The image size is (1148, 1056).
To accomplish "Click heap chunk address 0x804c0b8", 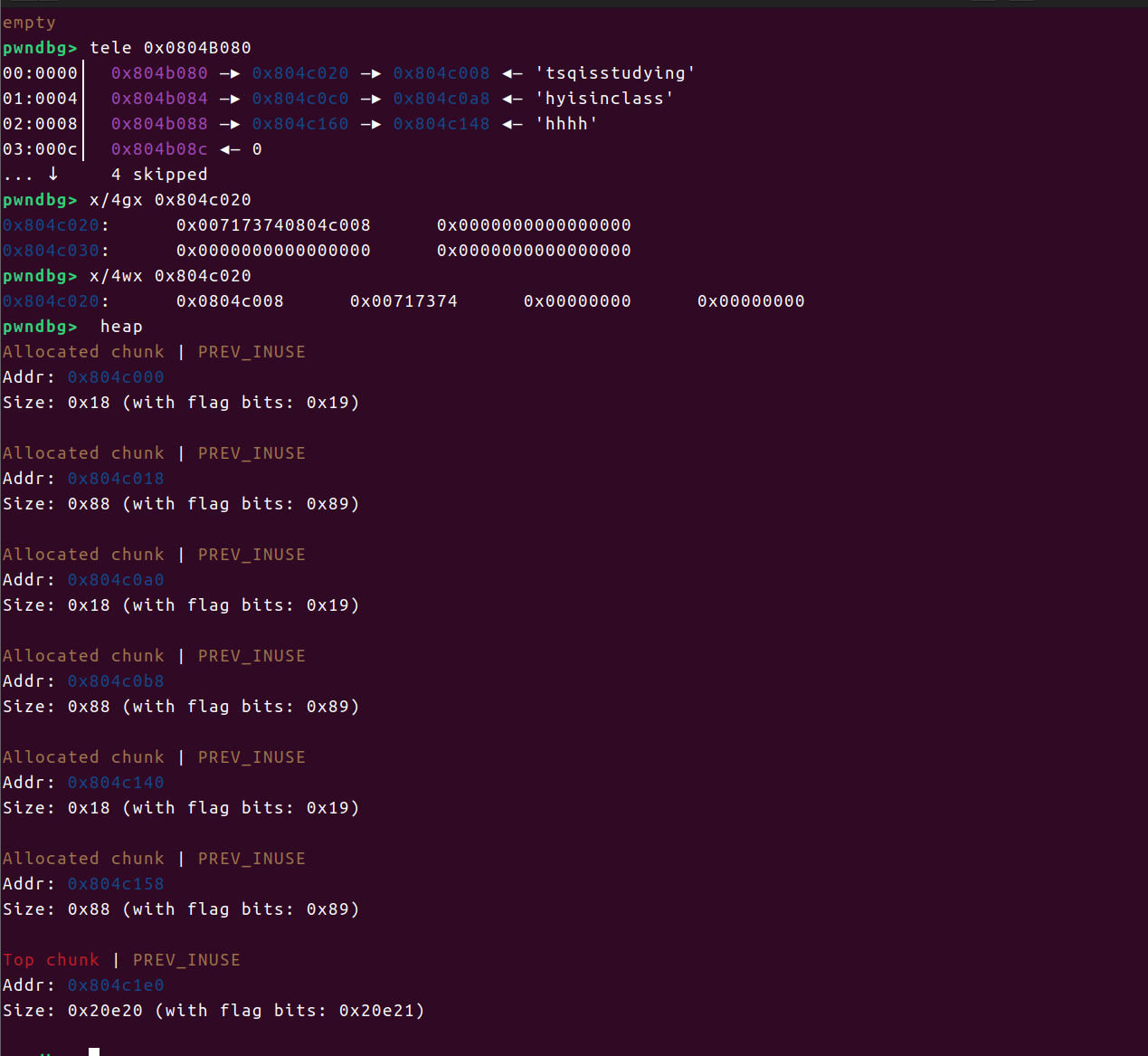I will pyautogui.click(x=116, y=681).
